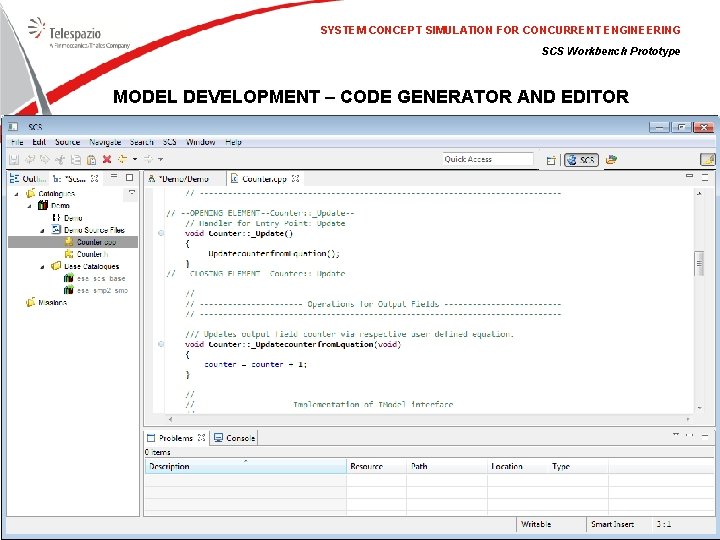This screenshot has height=540, width=720.
Task: Click the esa smp2 smp catalogue icon
Action: tap(69, 290)
